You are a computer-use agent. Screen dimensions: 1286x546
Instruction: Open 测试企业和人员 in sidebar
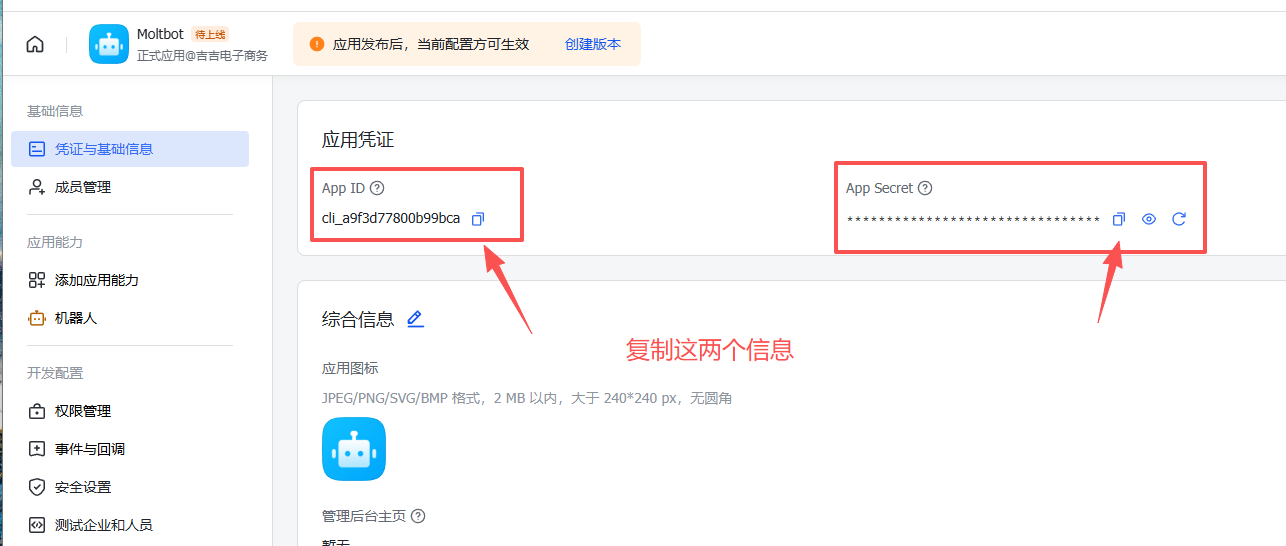click(x=130, y=525)
